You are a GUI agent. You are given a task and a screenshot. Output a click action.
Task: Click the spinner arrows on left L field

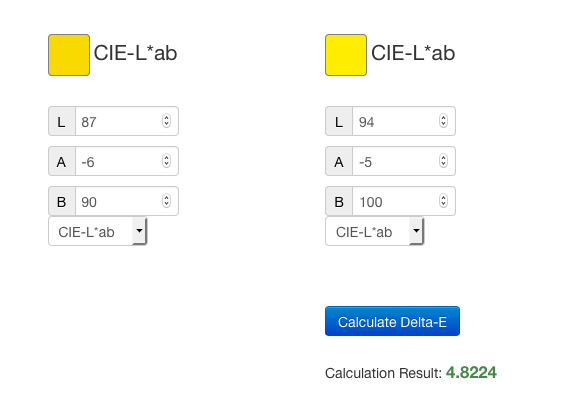[166, 121]
